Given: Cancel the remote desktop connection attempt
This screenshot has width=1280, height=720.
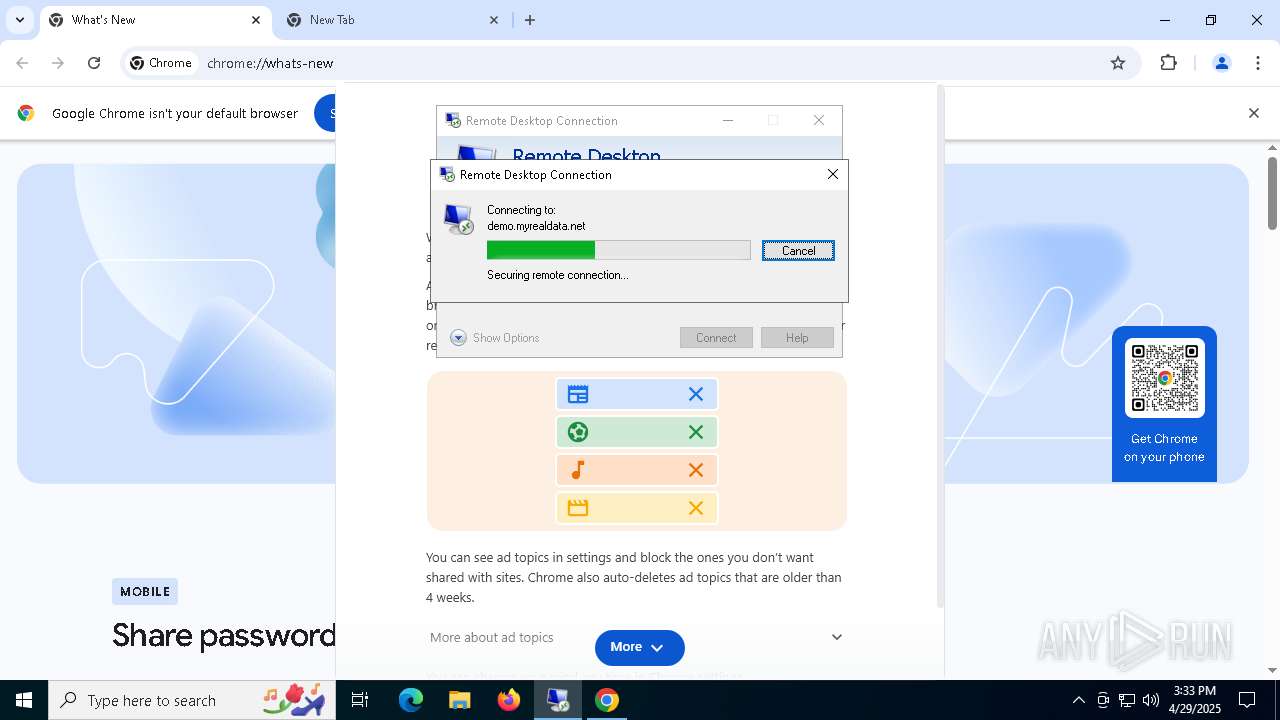Looking at the screenshot, I should (x=798, y=251).
